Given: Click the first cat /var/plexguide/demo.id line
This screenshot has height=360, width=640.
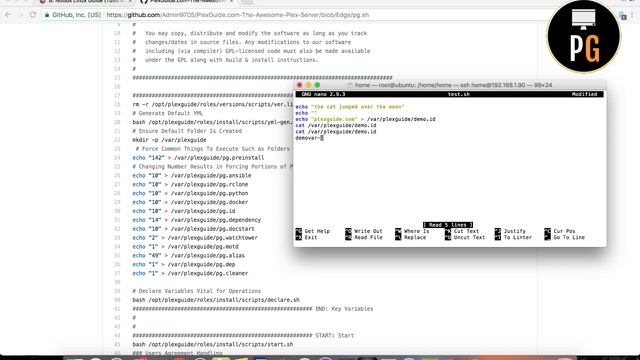Looking at the screenshot, I should (x=336, y=125).
